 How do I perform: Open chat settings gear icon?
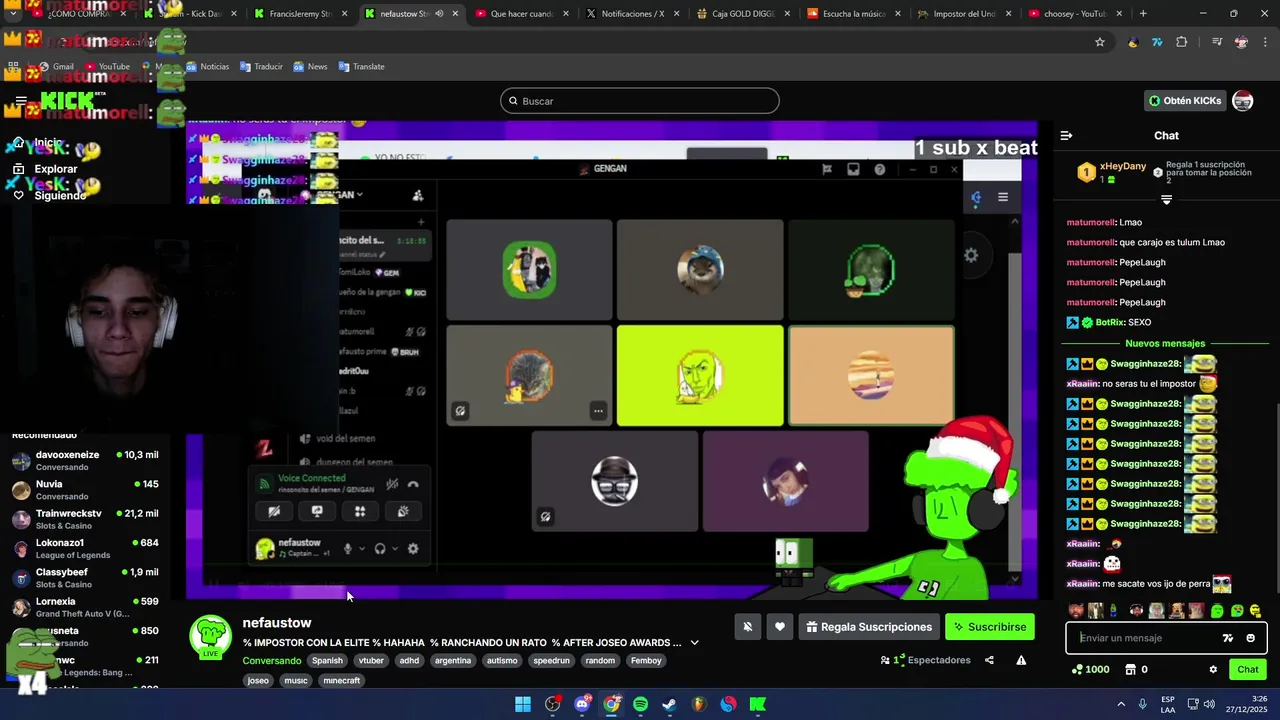1213,670
